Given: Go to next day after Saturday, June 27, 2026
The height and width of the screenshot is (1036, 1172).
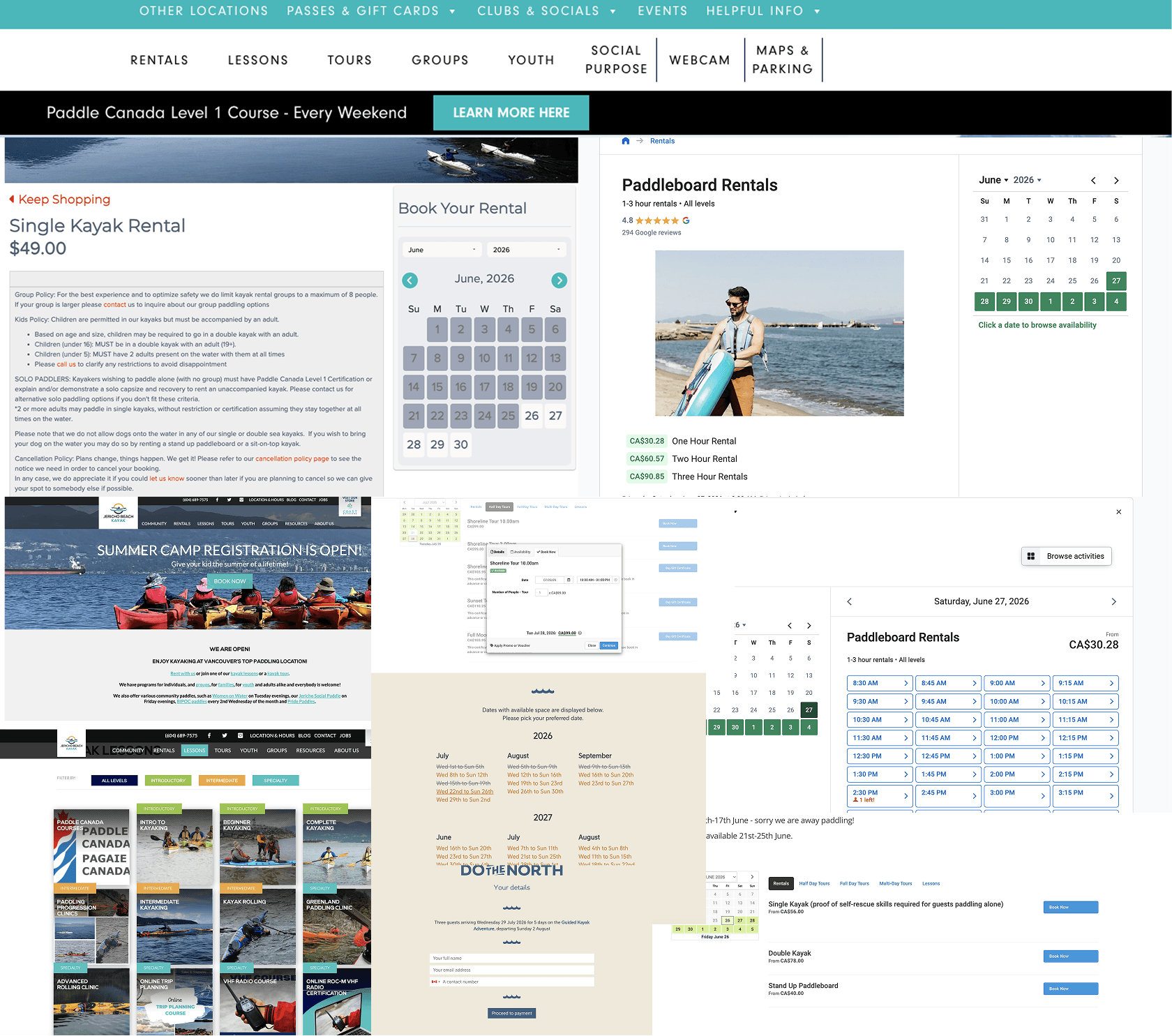Looking at the screenshot, I should coord(1113,601).
